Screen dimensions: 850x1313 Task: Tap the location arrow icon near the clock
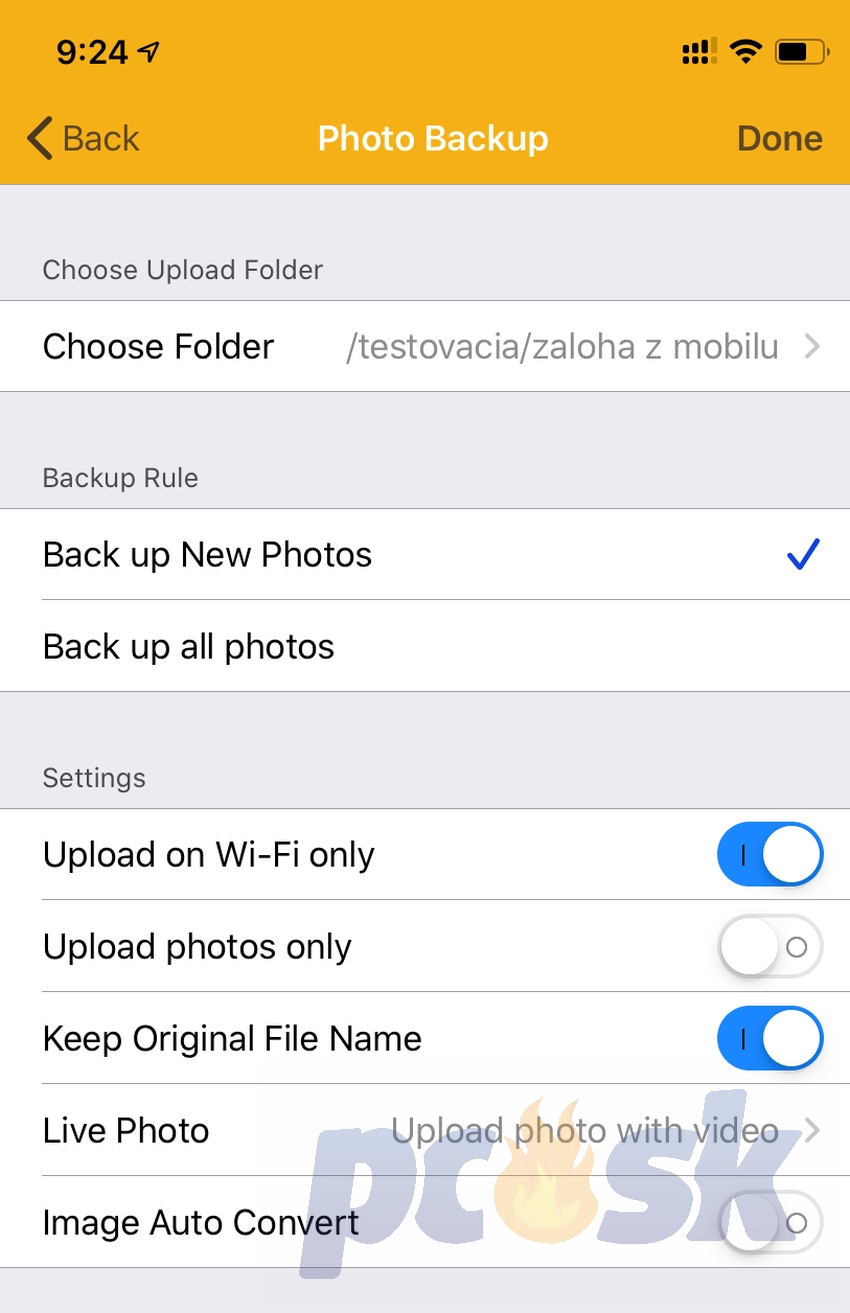point(150,52)
